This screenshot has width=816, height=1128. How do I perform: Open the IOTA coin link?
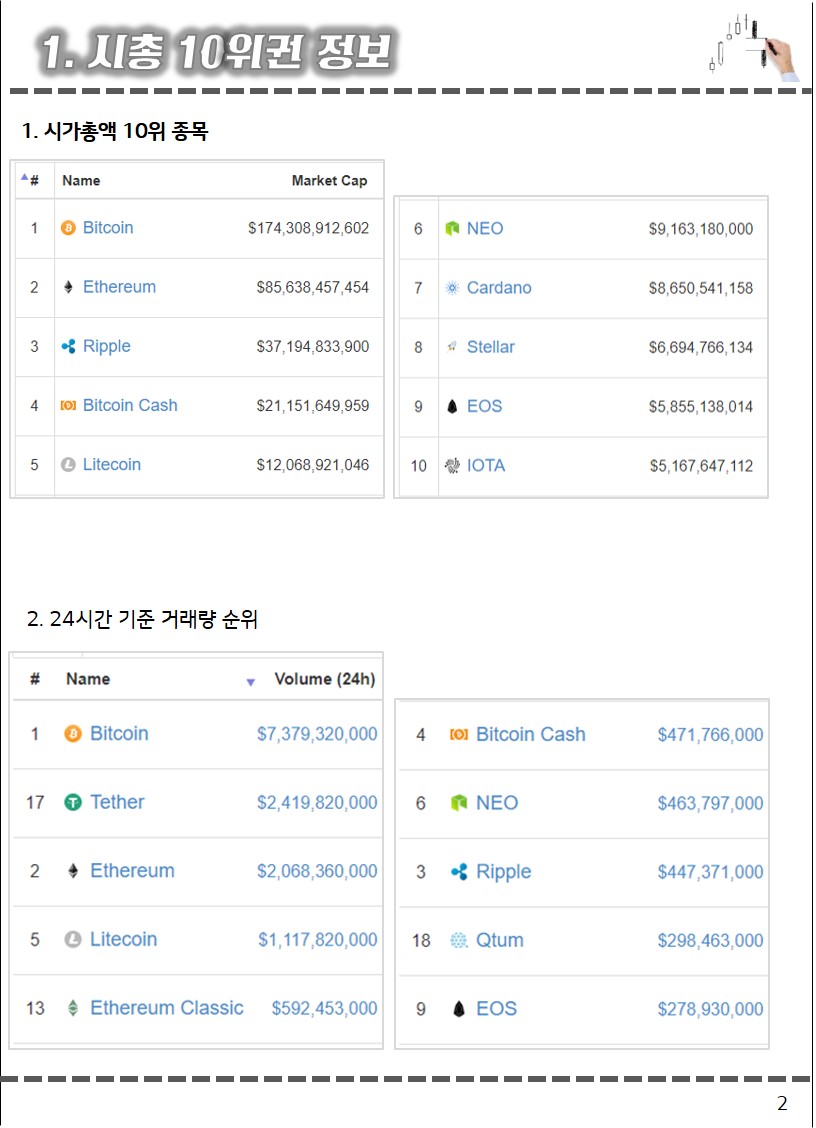(x=486, y=465)
